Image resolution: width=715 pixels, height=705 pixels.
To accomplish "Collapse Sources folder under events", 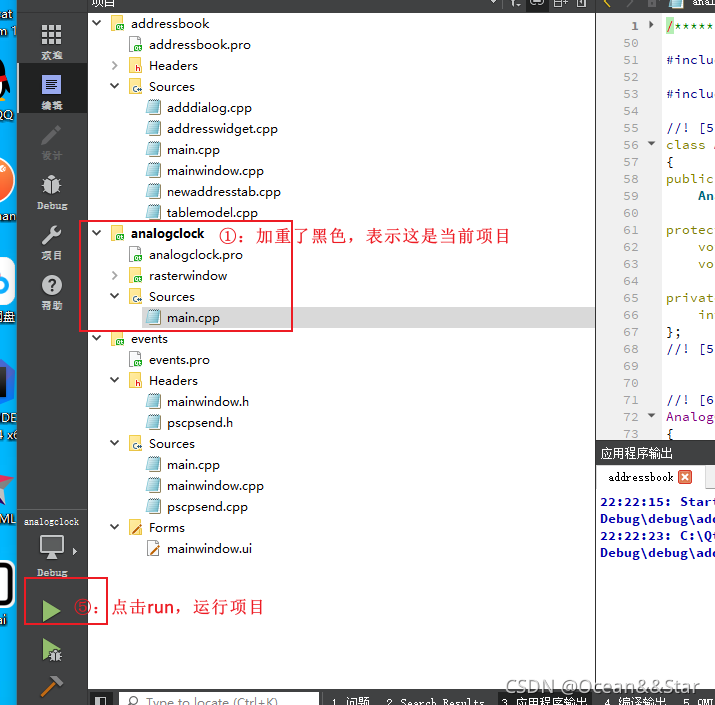I will tap(114, 443).
